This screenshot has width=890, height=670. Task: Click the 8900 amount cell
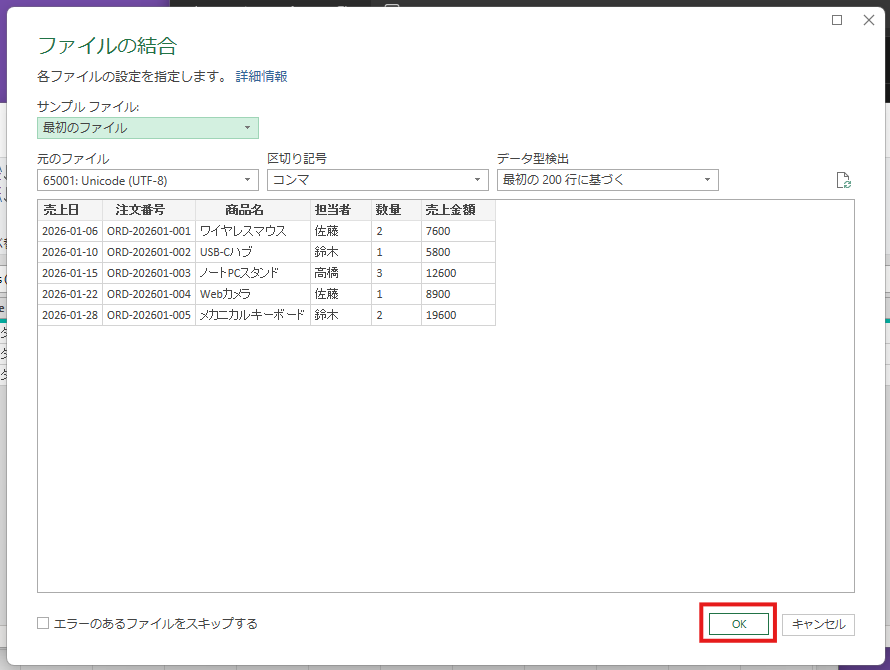click(458, 294)
